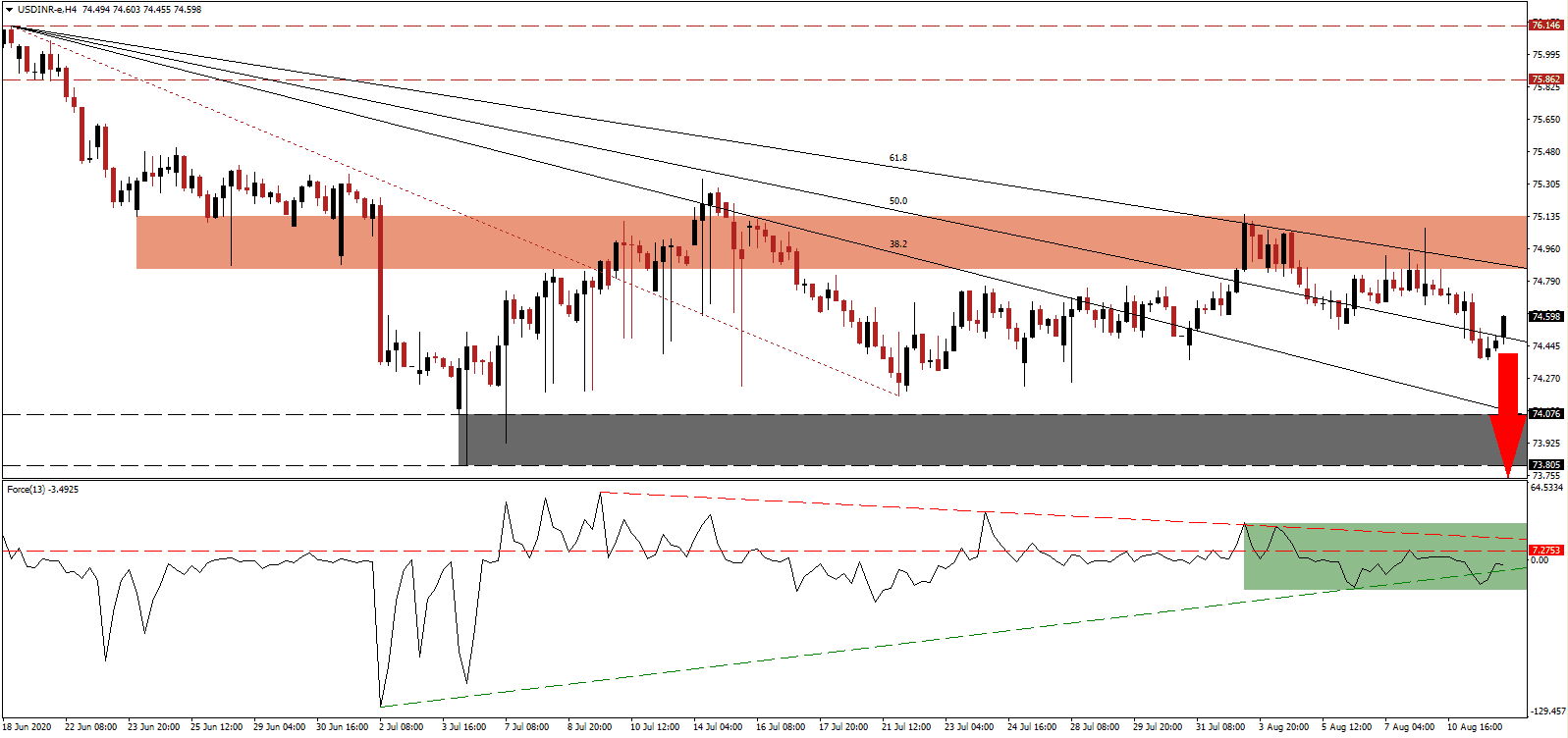1568x738 pixels.
Task: Select the 50.0 Fibonacci fan label
Action: (897, 201)
